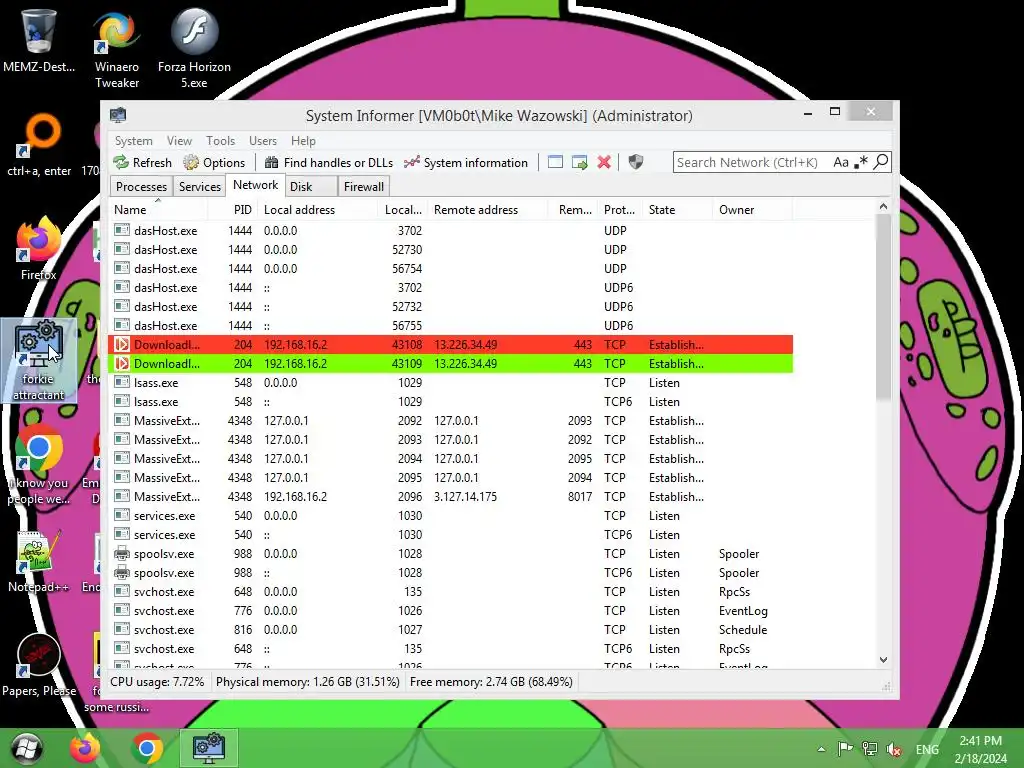The height and width of the screenshot is (768, 1024).
Task: Open the Tools menu
Action: point(220,140)
